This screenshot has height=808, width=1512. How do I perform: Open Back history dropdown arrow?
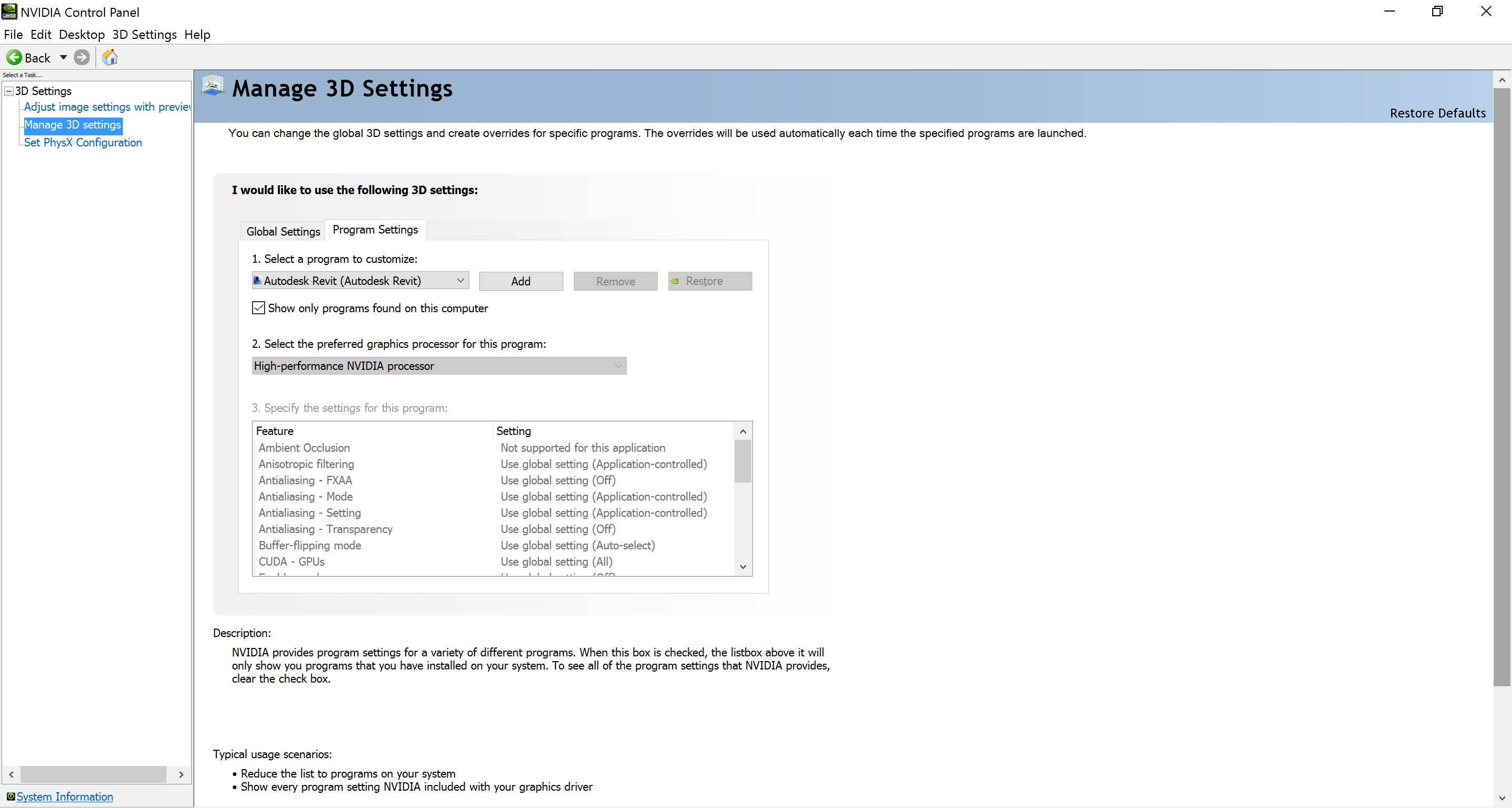(x=64, y=58)
